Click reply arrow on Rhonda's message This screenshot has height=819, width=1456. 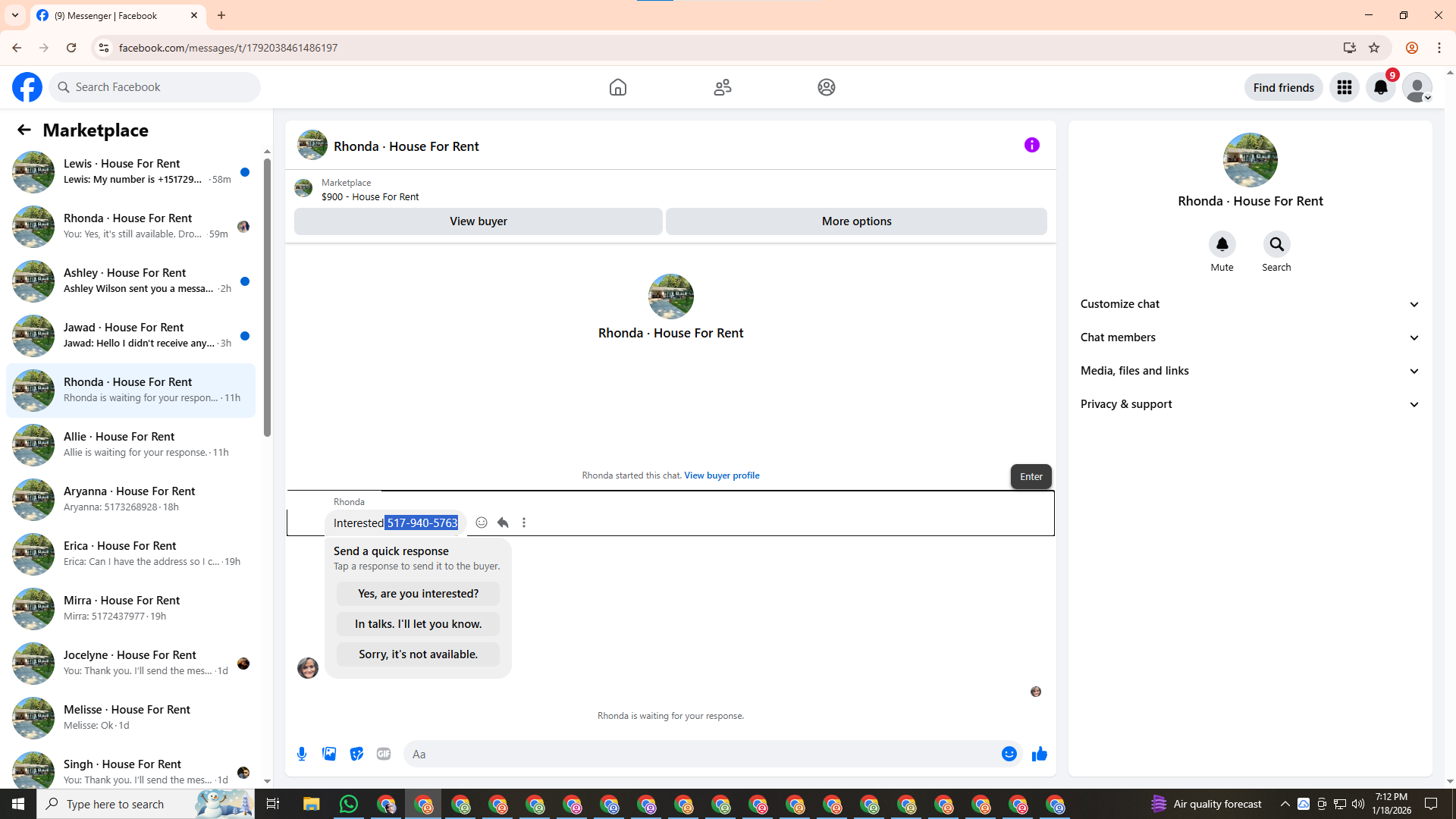point(503,522)
